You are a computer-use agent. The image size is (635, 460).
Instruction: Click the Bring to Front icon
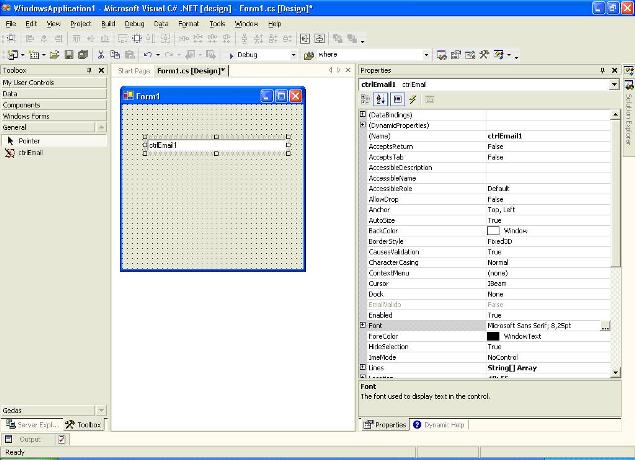(338, 39)
